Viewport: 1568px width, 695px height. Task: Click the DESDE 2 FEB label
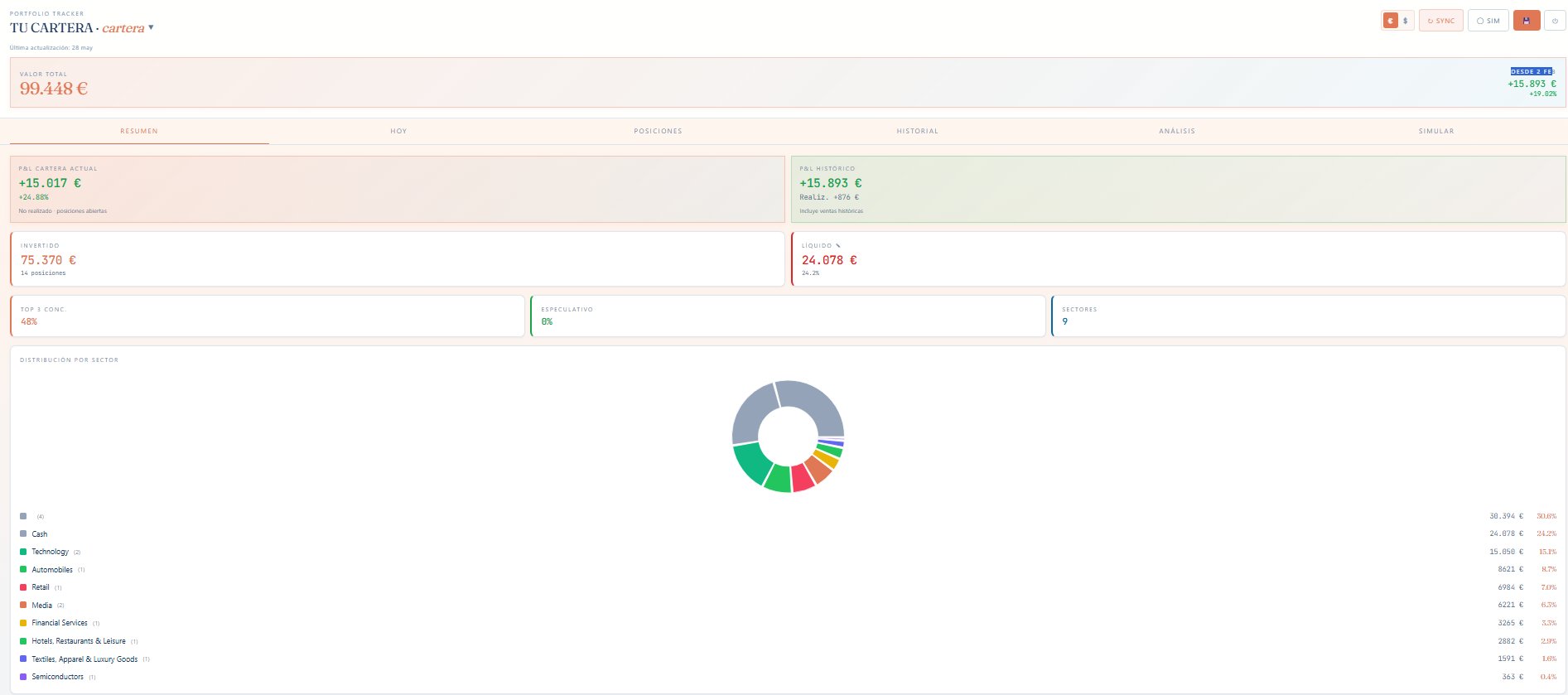click(1532, 71)
